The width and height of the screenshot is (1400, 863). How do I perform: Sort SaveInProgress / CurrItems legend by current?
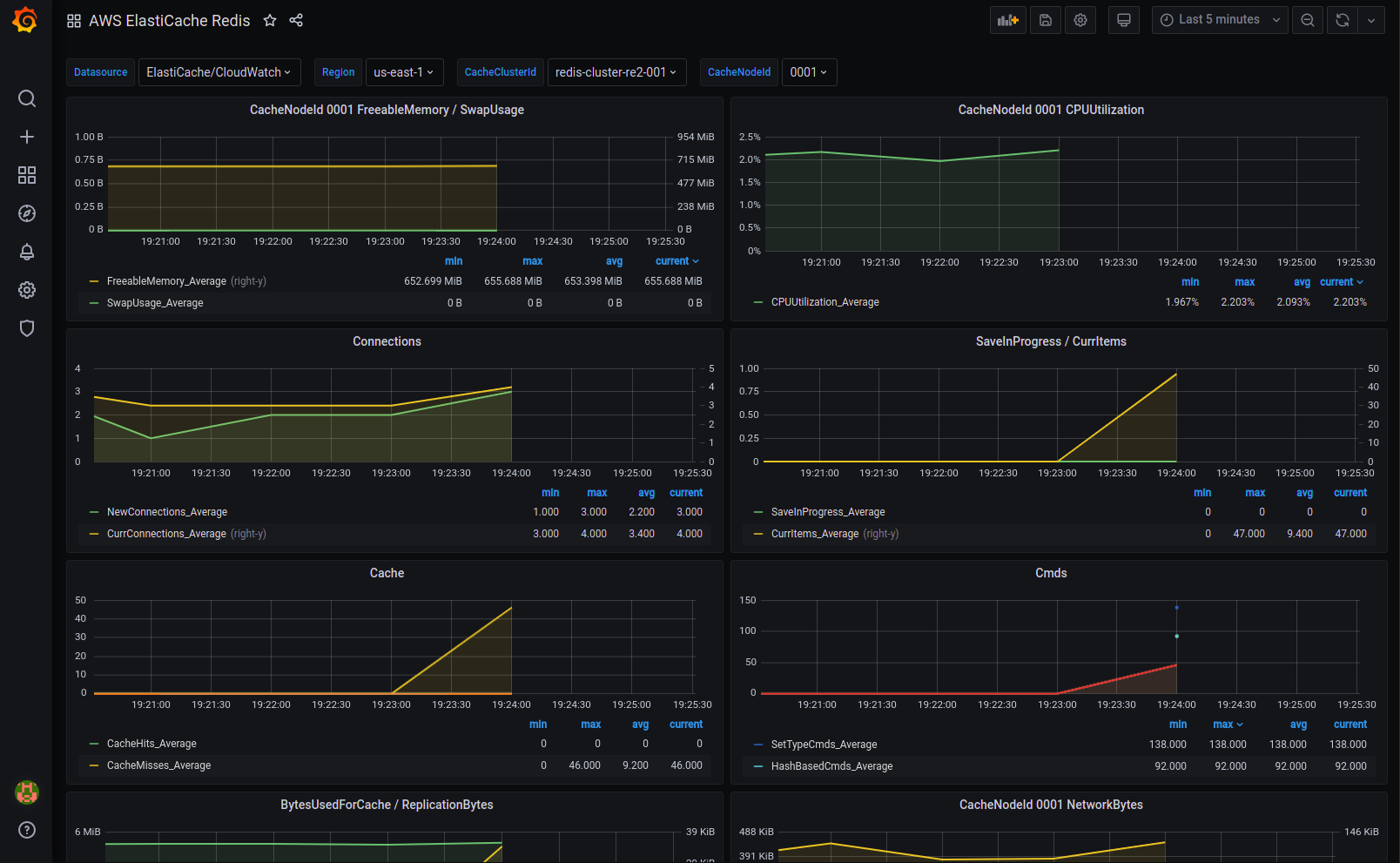click(1350, 493)
